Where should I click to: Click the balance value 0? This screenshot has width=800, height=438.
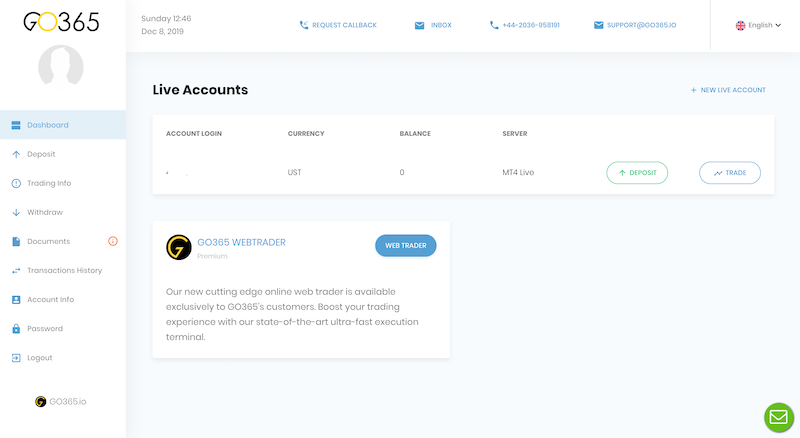click(x=402, y=173)
